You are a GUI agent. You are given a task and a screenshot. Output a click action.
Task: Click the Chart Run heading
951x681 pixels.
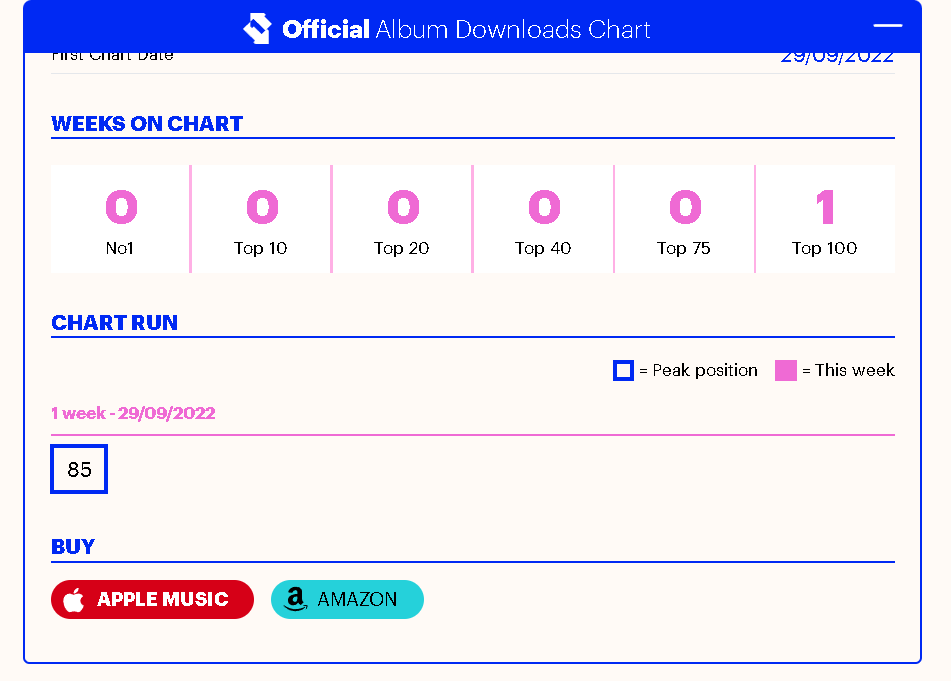pos(114,323)
